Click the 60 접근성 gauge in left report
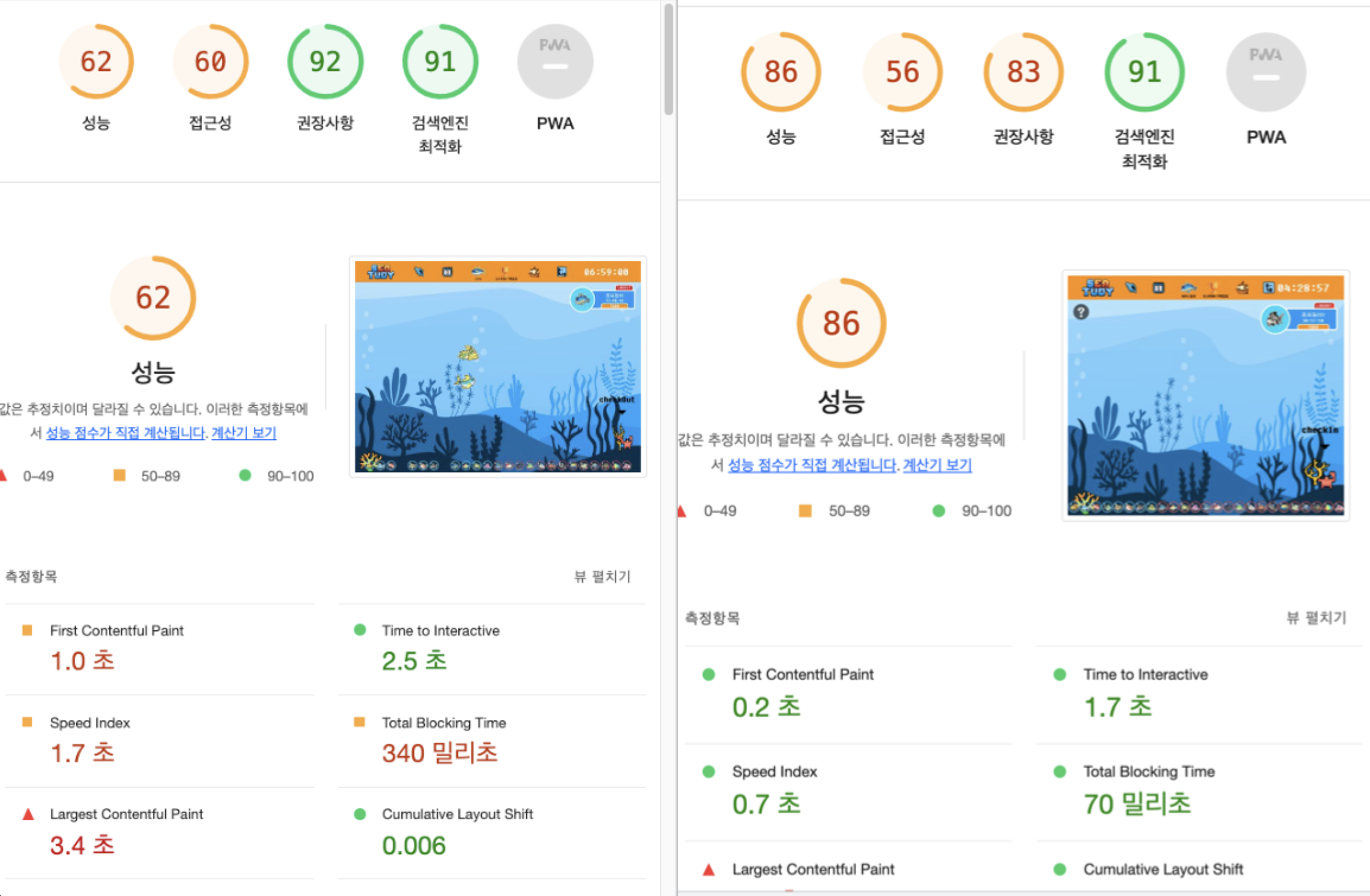Viewport: 1370px width, 896px height. [x=210, y=62]
